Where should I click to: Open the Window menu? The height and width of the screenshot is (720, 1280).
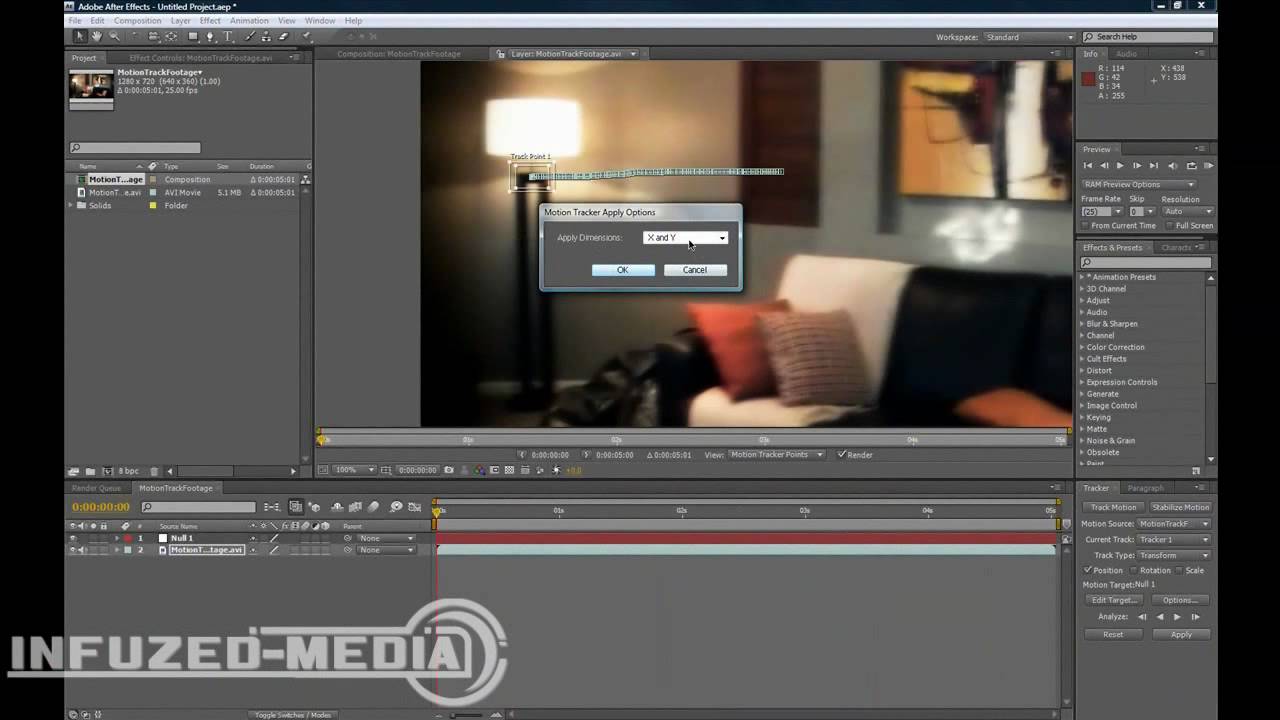point(320,20)
